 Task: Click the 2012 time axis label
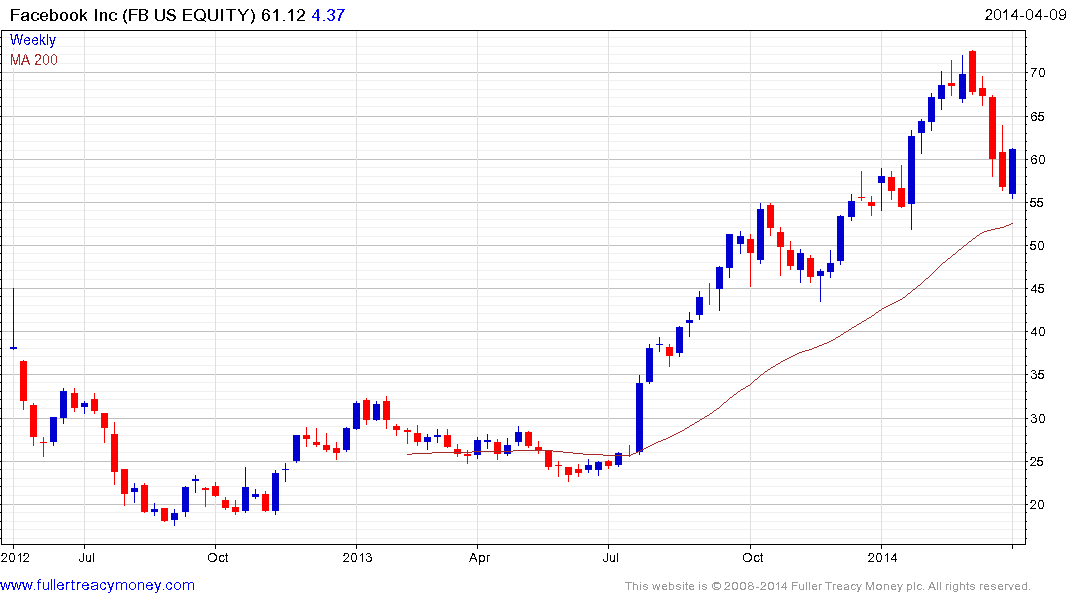(15, 557)
